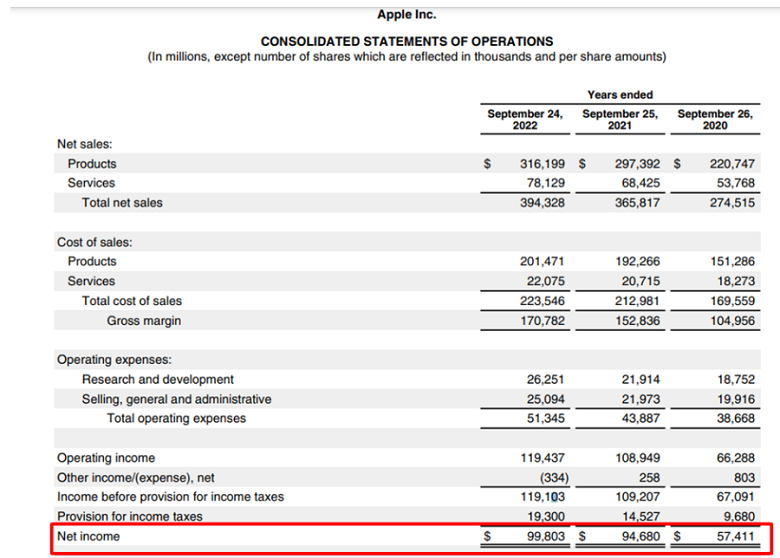Image resolution: width=780 pixels, height=558 pixels.
Task: Click the Consolidated Statements of Operations heading
Action: 406,41
